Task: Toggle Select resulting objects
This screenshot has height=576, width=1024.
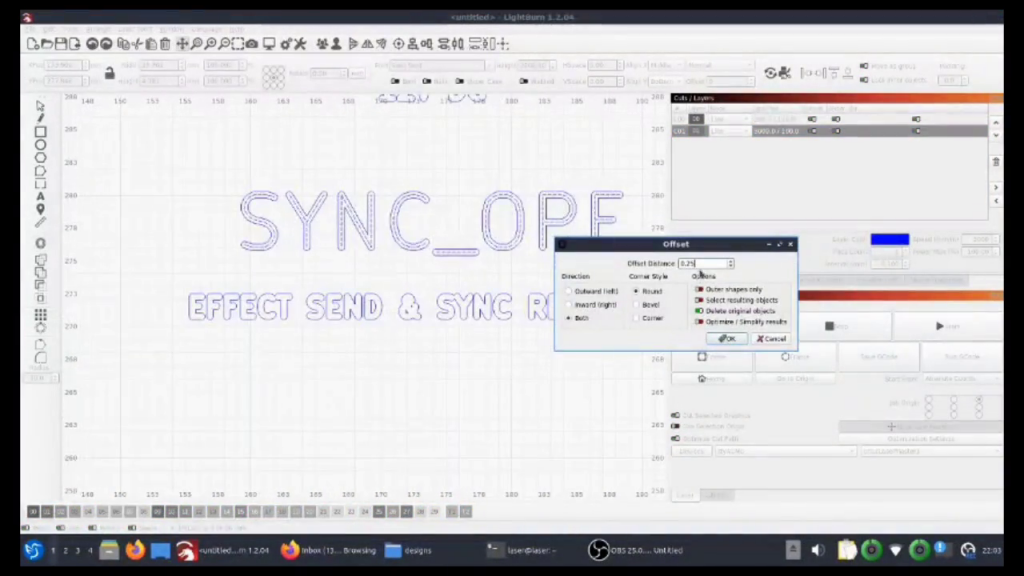Action: tap(737, 300)
